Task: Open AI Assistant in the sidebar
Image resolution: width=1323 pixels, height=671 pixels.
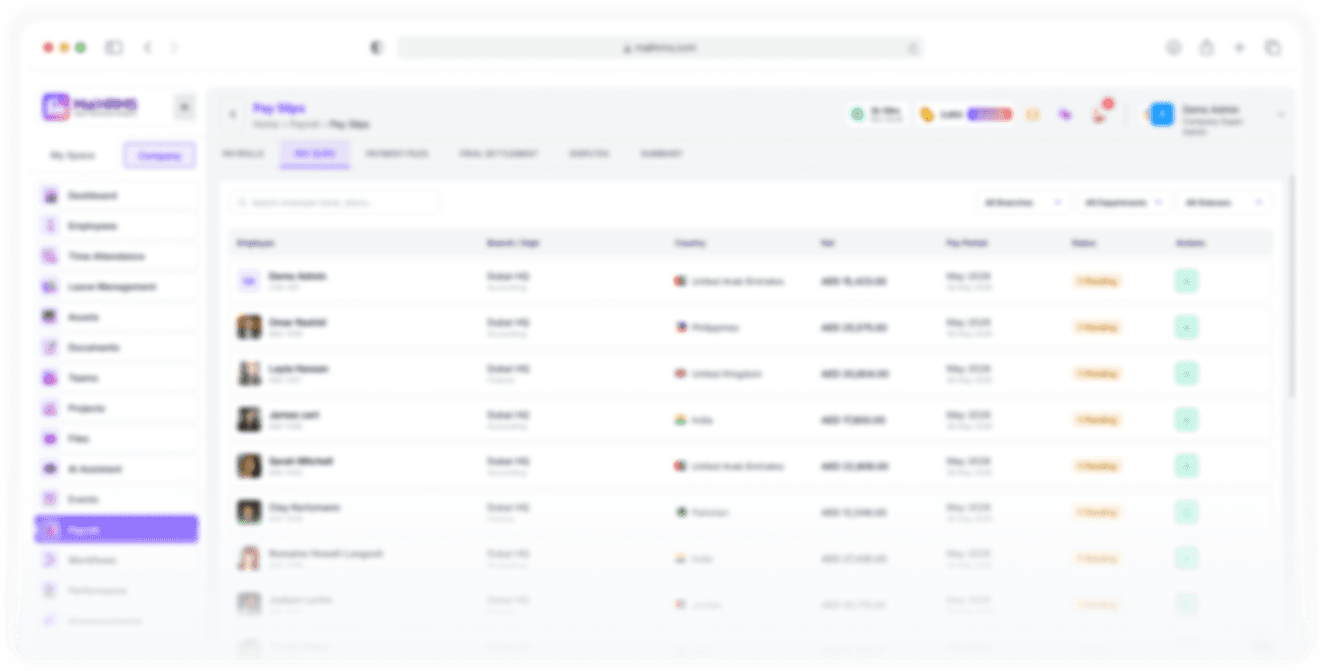Action: coord(116,469)
